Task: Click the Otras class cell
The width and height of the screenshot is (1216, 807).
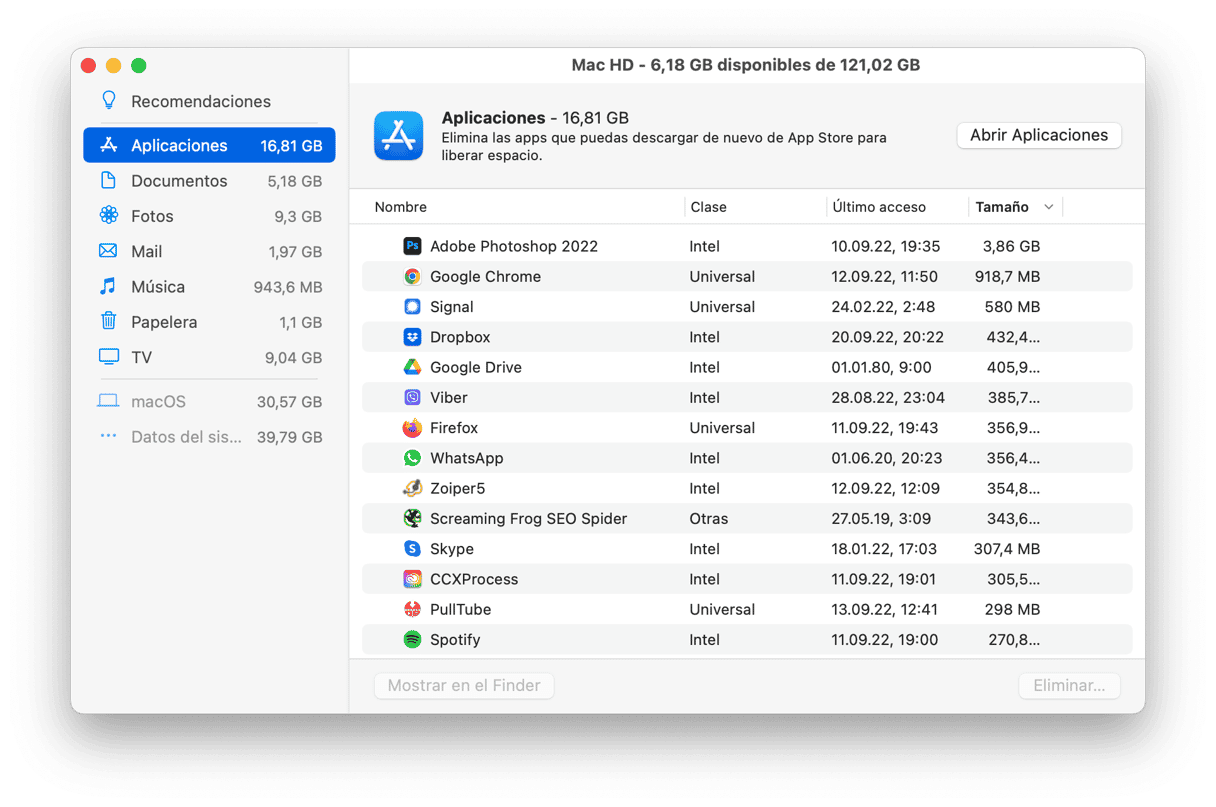Action: point(709,519)
